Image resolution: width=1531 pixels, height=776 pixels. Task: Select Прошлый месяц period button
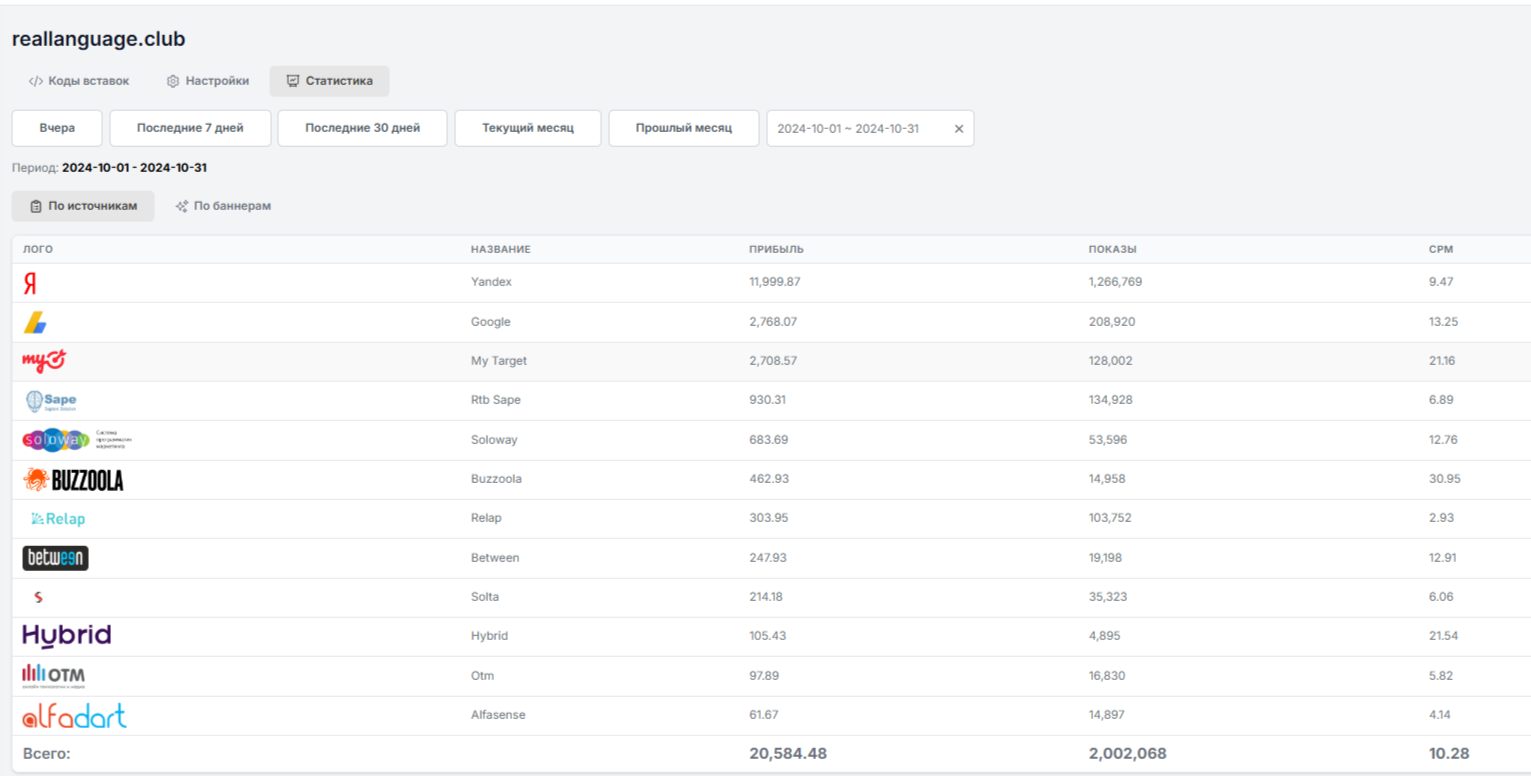(684, 128)
